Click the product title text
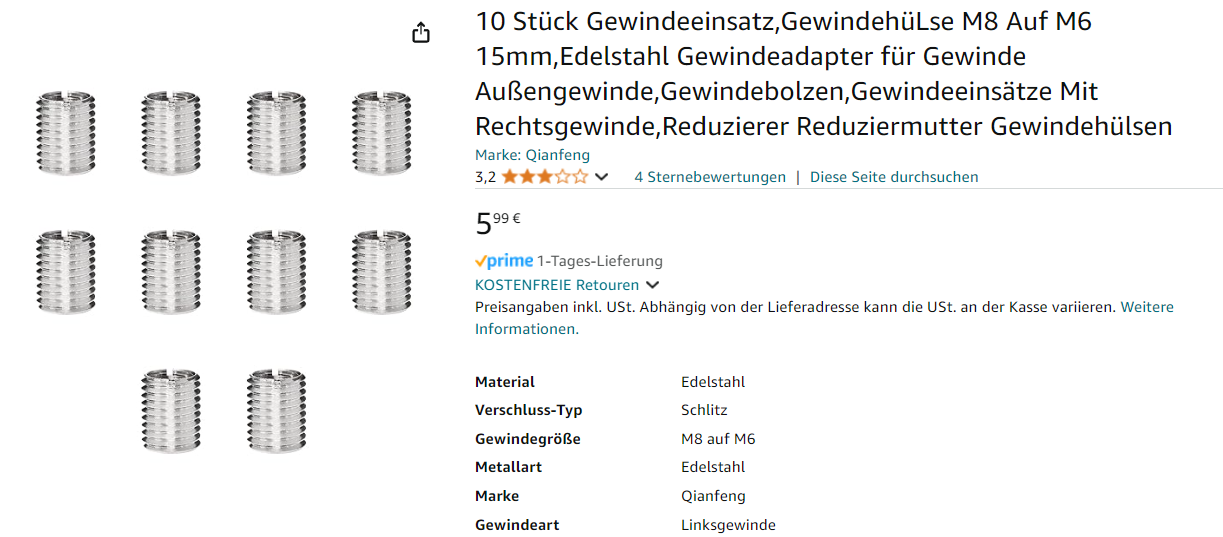The width and height of the screenshot is (1223, 537). point(822,74)
